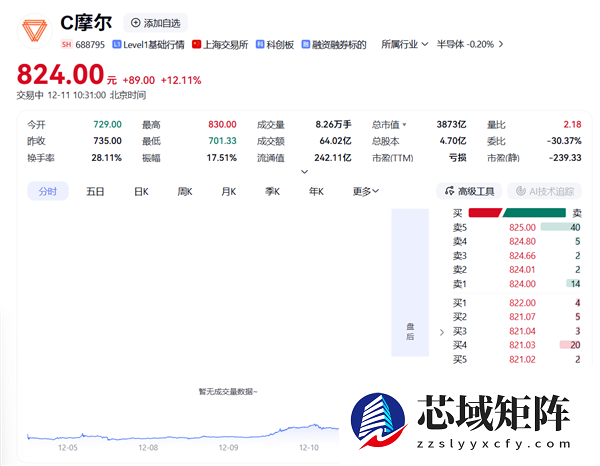Viewport: 600px width, 466px height.
Task: Open the 总市值 dropdown arrow
Action: (405, 125)
